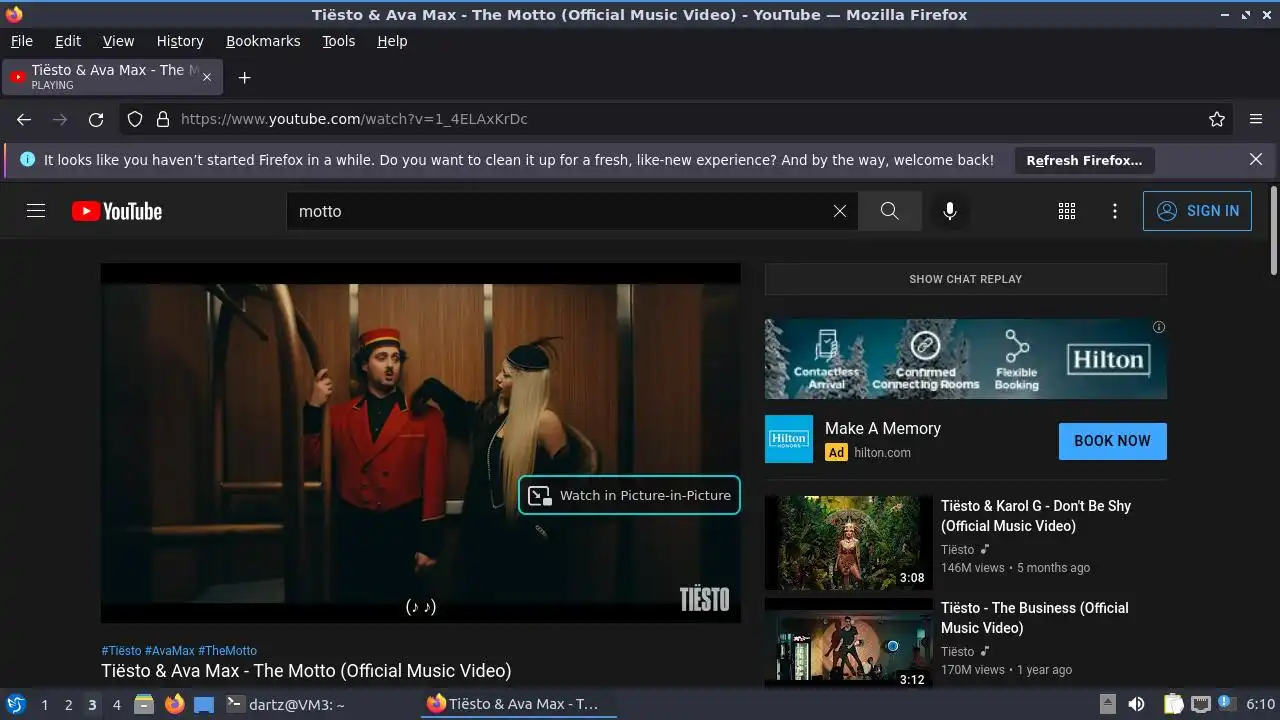Image resolution: width=1280 pixels, height=720 pixels.
Task: Open the Firefox application hamburger menu
Action: (1256, 119)
